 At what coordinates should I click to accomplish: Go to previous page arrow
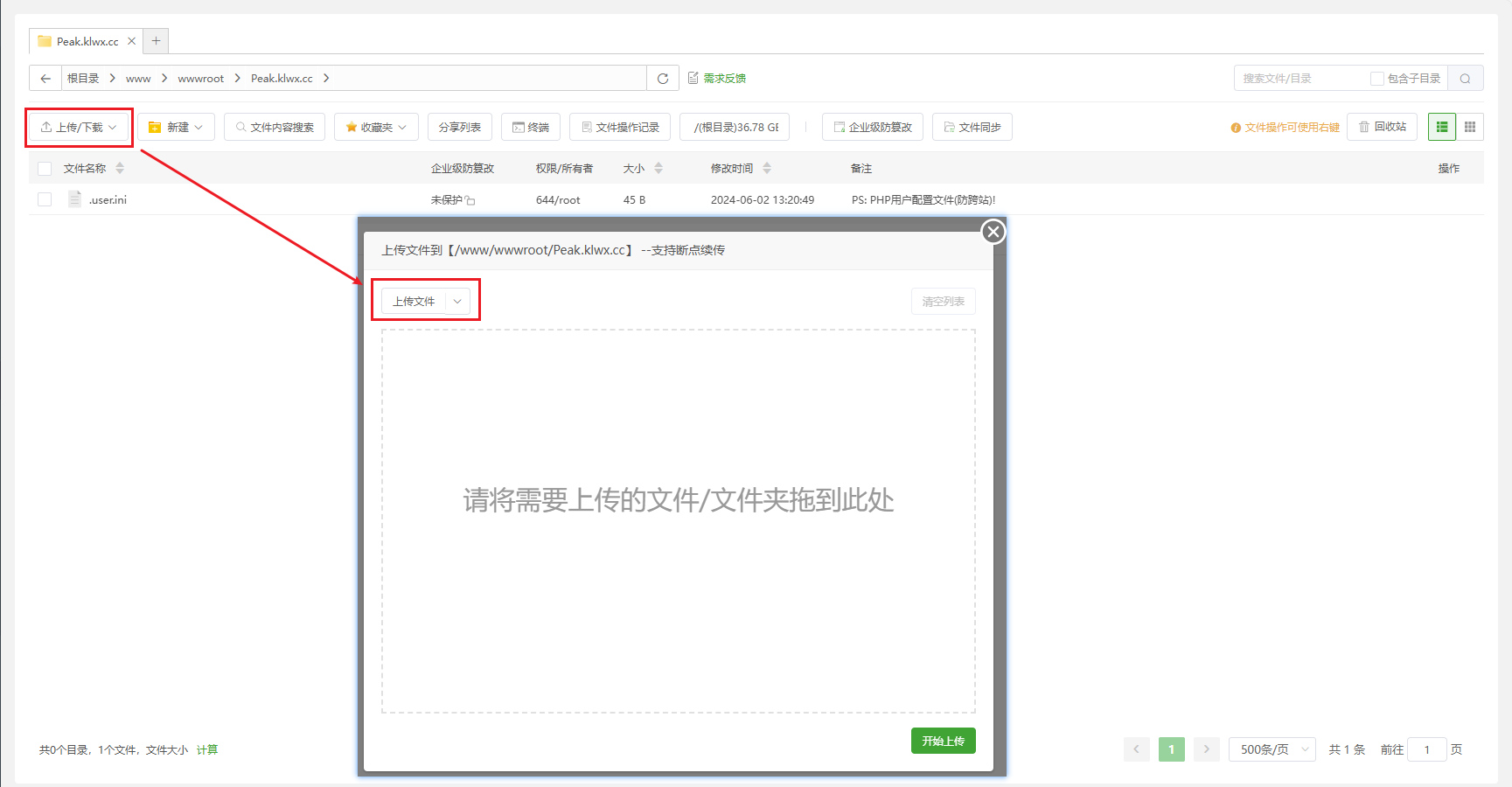pos(1137,749)
